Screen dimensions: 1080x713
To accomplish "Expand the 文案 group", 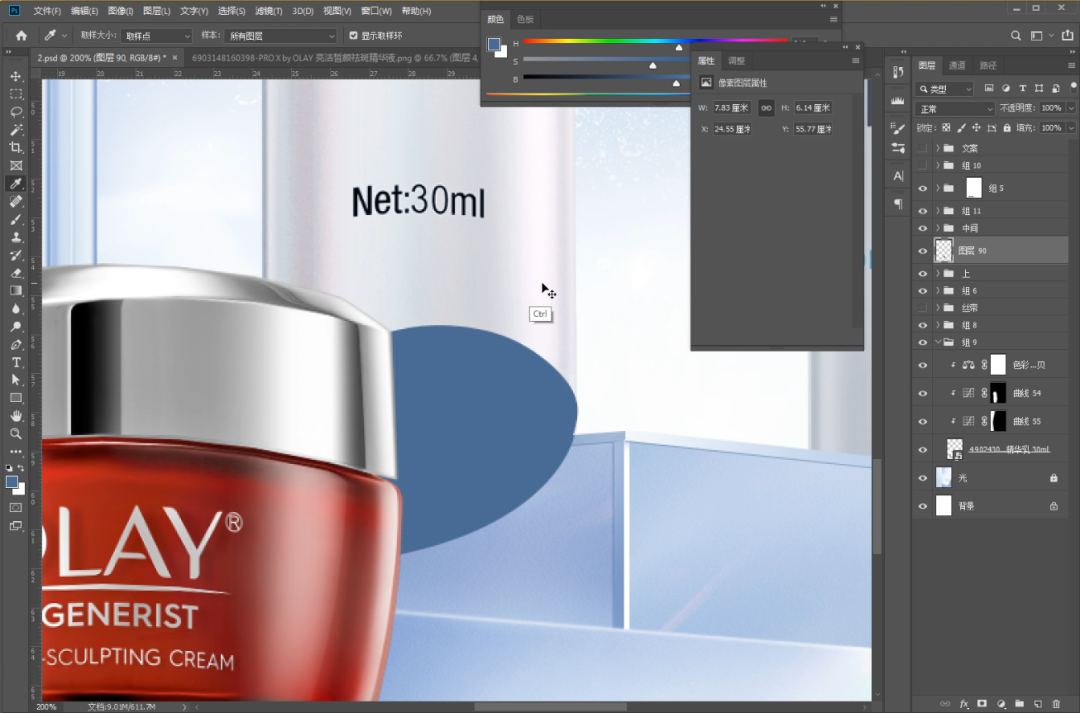I will click(x=937, y=148).
